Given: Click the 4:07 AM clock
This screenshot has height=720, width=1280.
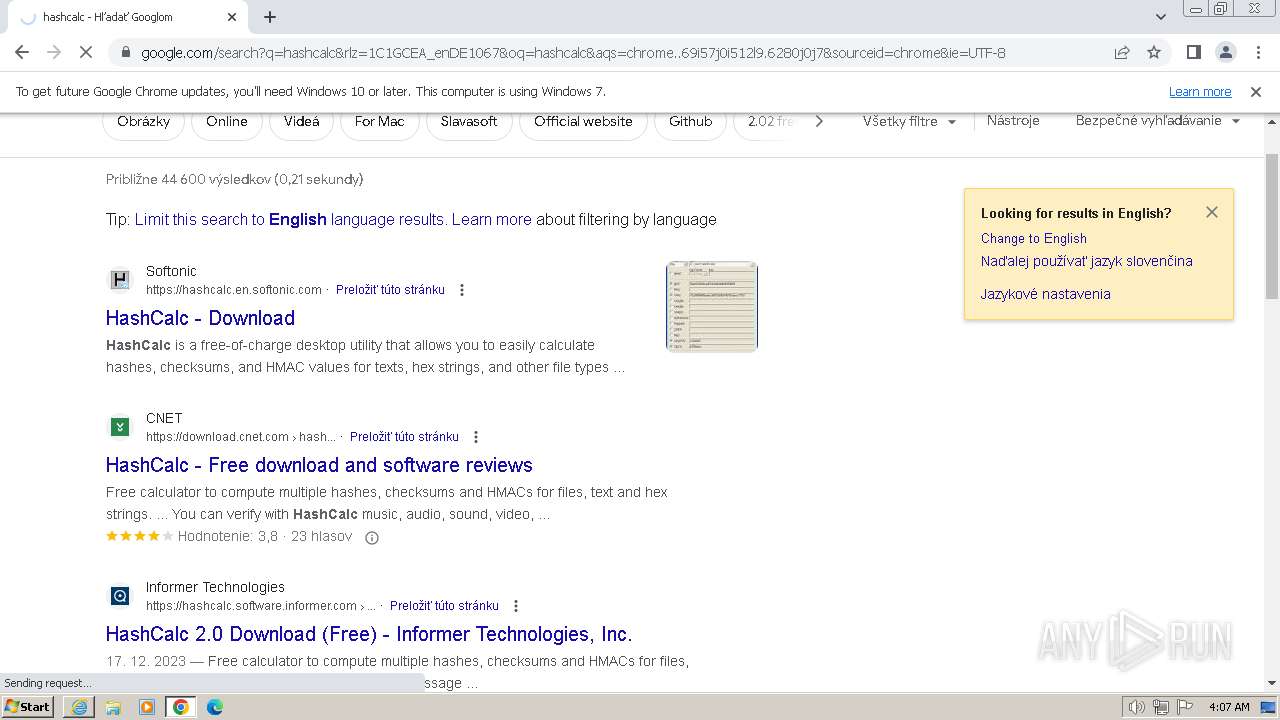Looking at the screenshot, I should [x=1229, y=707].
